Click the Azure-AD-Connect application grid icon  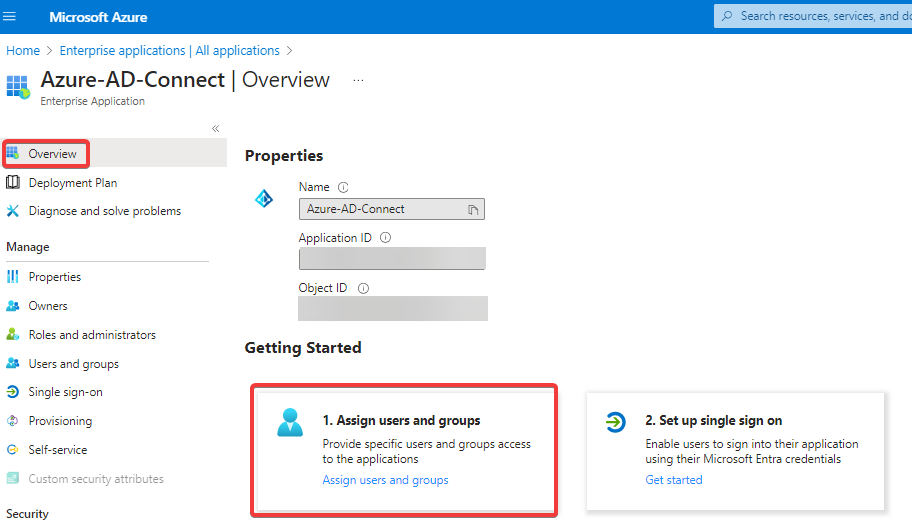18,86
